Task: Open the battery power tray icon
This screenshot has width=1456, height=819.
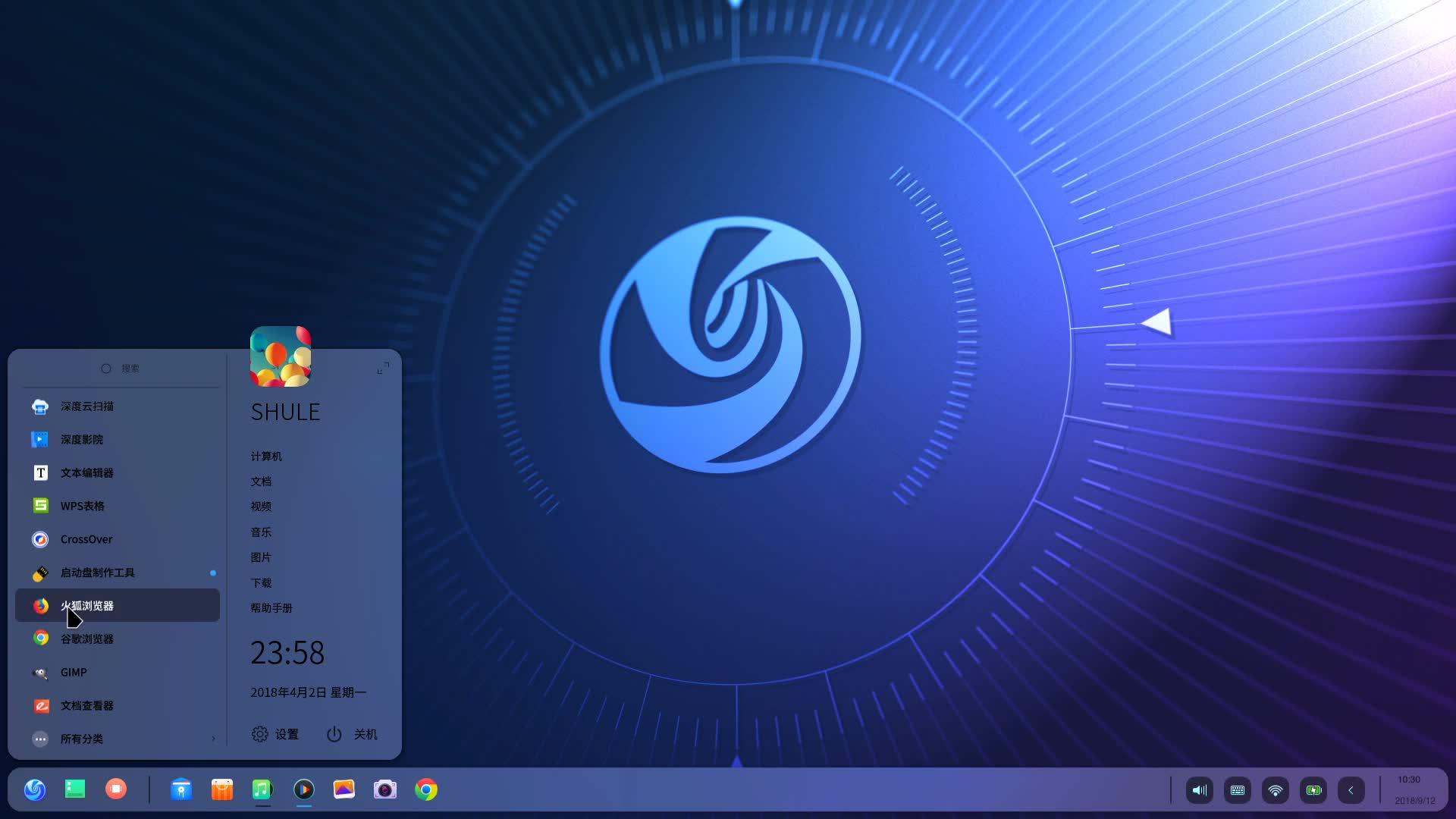Action: (1313, 790)
